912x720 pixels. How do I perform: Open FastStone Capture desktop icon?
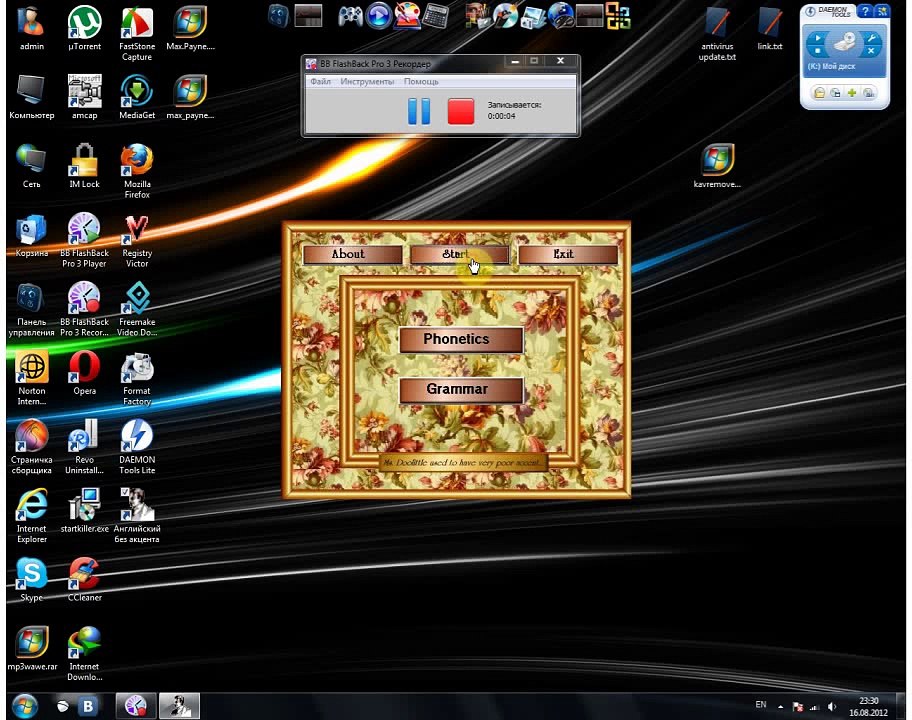tap(137, 33)
